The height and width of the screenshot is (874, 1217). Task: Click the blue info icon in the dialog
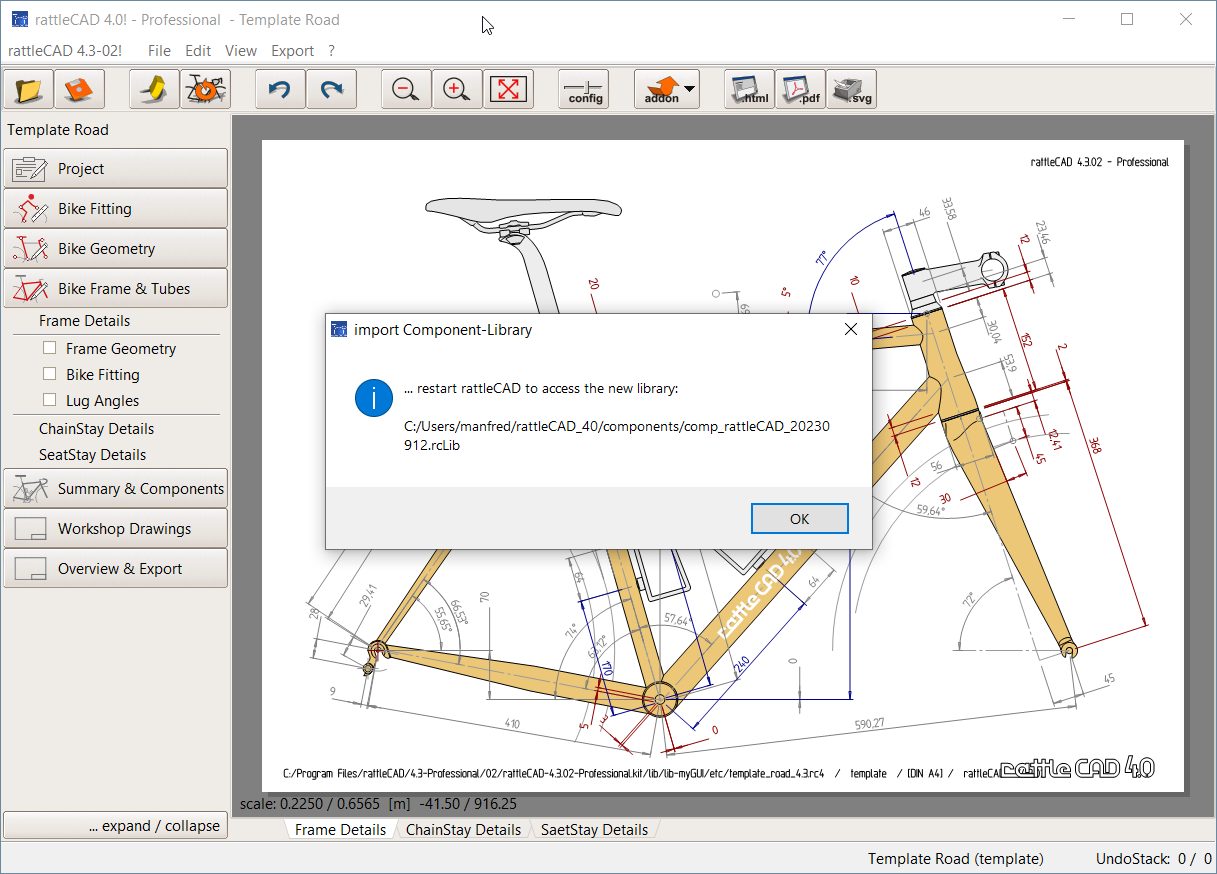coord(373,399)
